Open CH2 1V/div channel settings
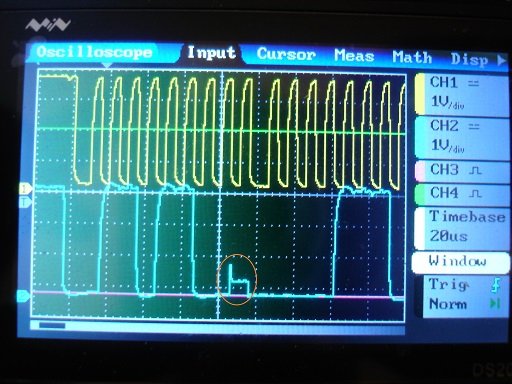Screen dimensions: 512x384 coord(462,137)
